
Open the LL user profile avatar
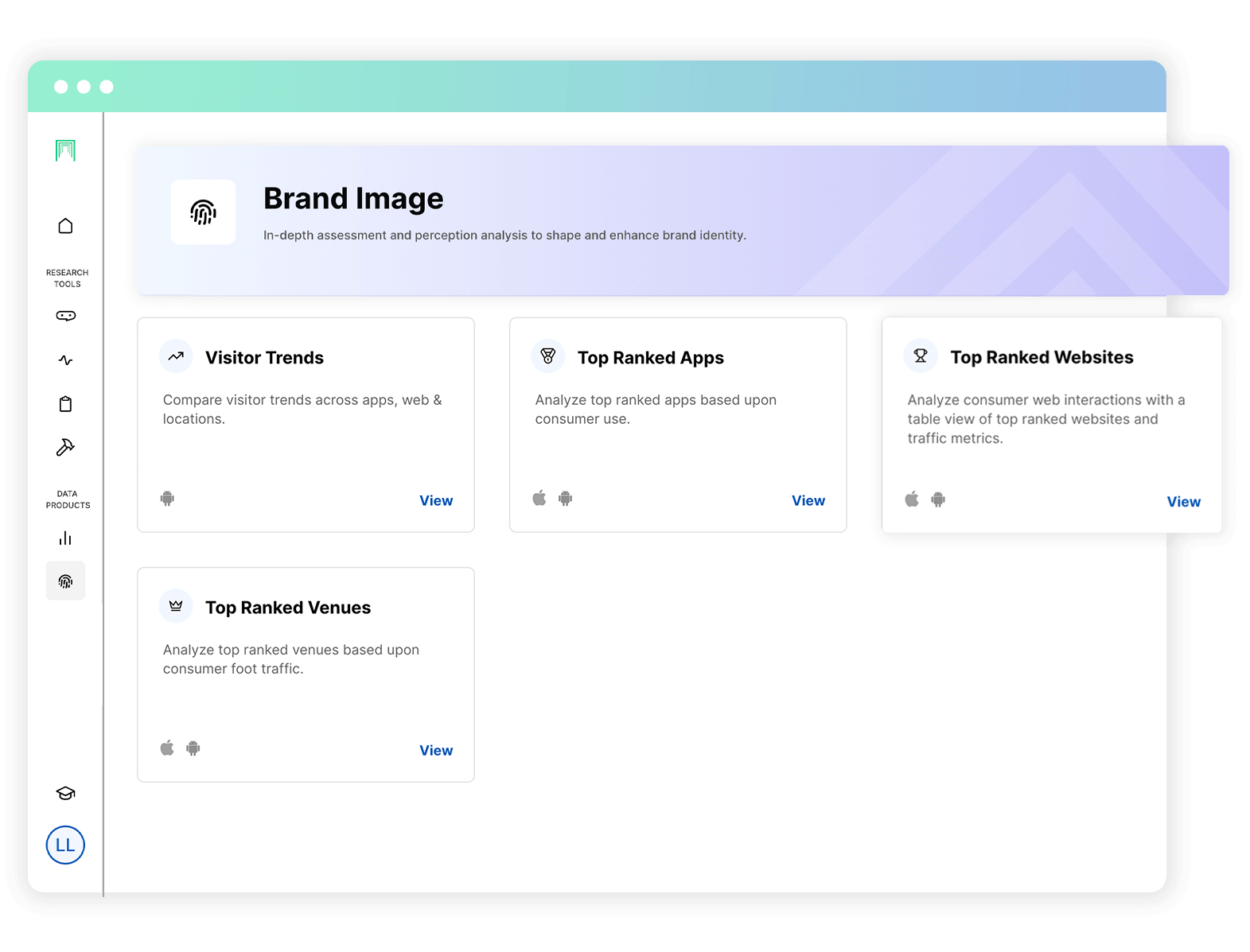click(x=65, y=845)
